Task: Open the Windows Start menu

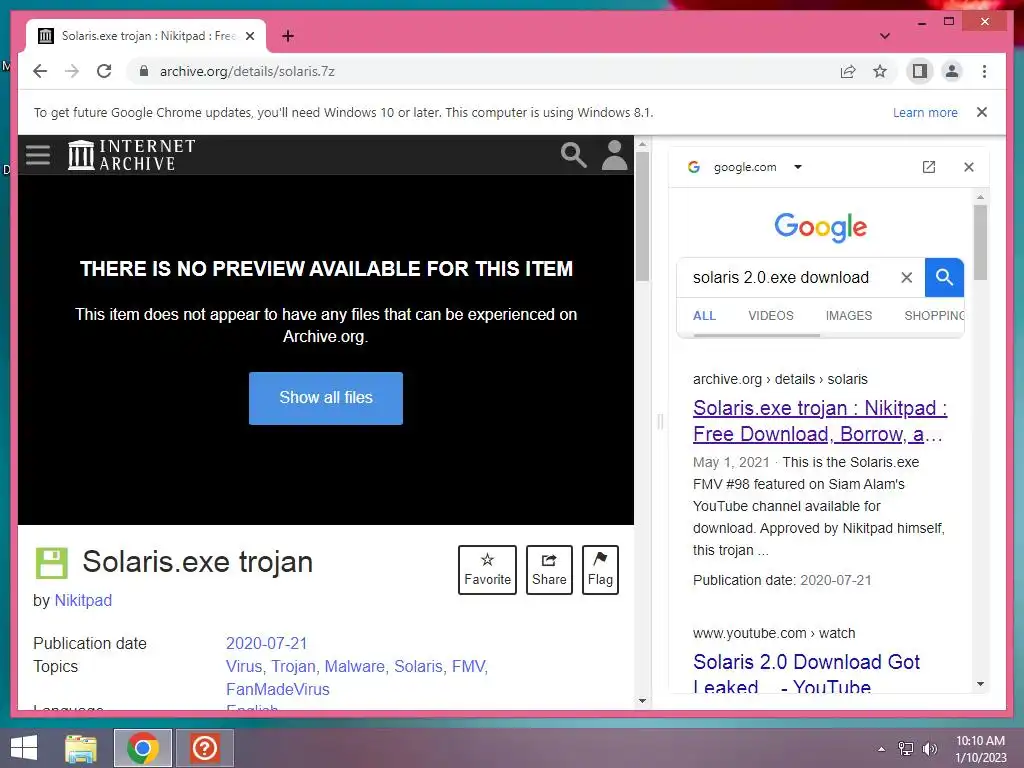Action: point(24,748)
